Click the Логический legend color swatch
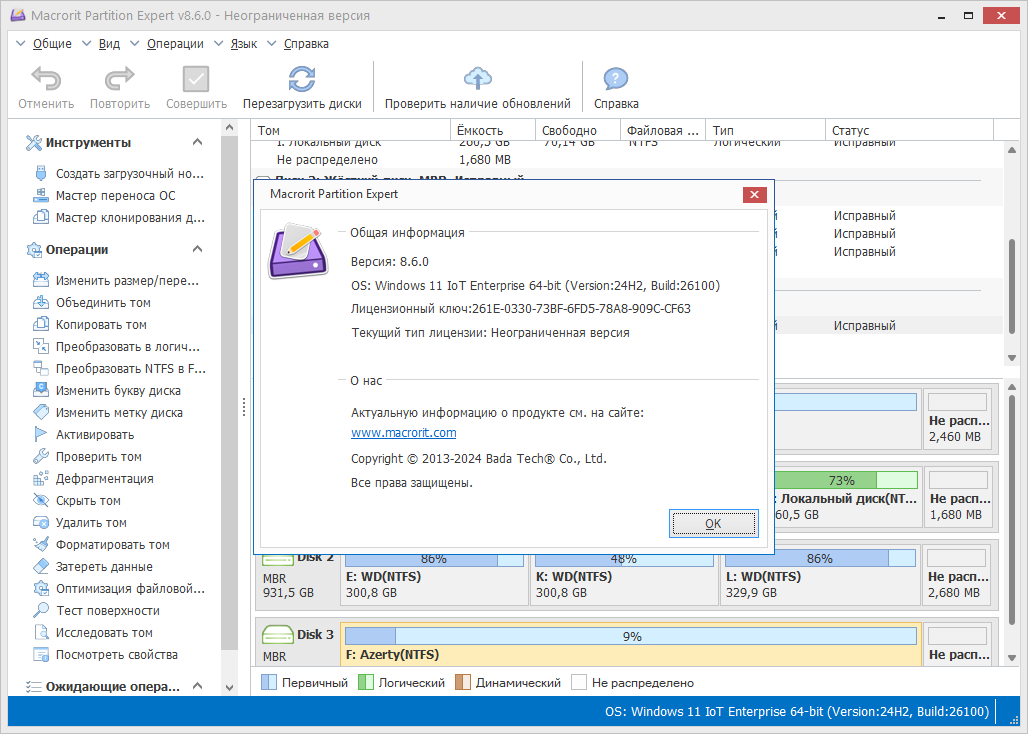This screenshot has height=734, width=1028. point(366,682)
